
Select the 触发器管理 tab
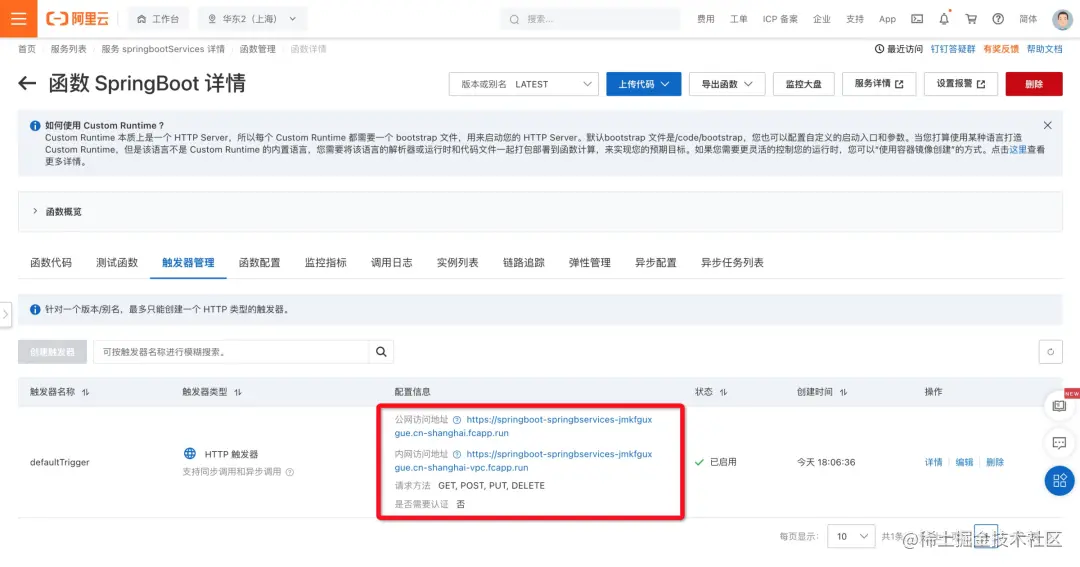tap(188, 262)
